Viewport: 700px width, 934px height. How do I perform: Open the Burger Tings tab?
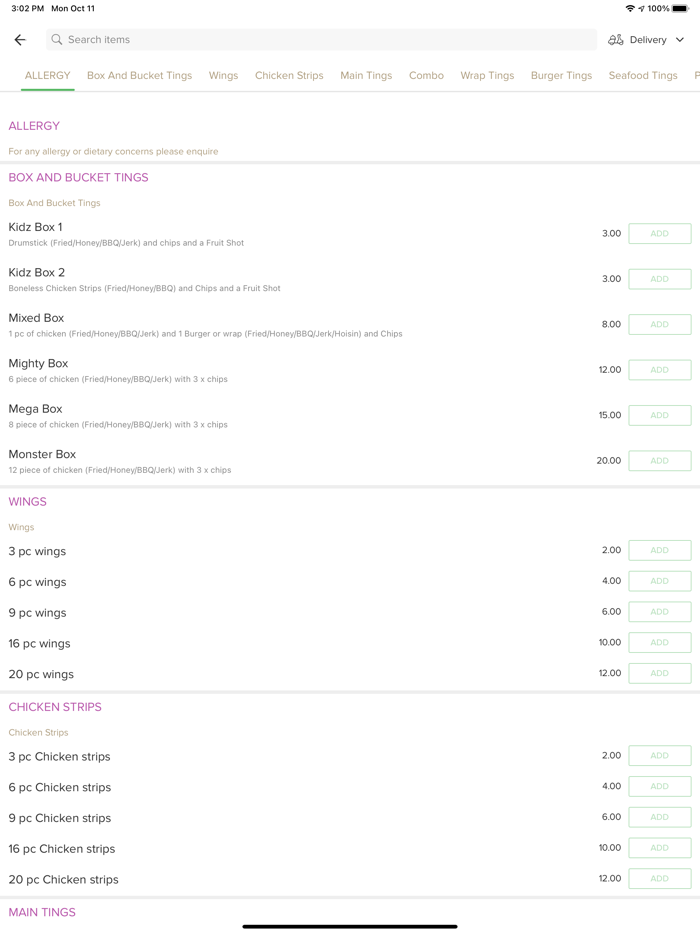(x=561, y=76)
